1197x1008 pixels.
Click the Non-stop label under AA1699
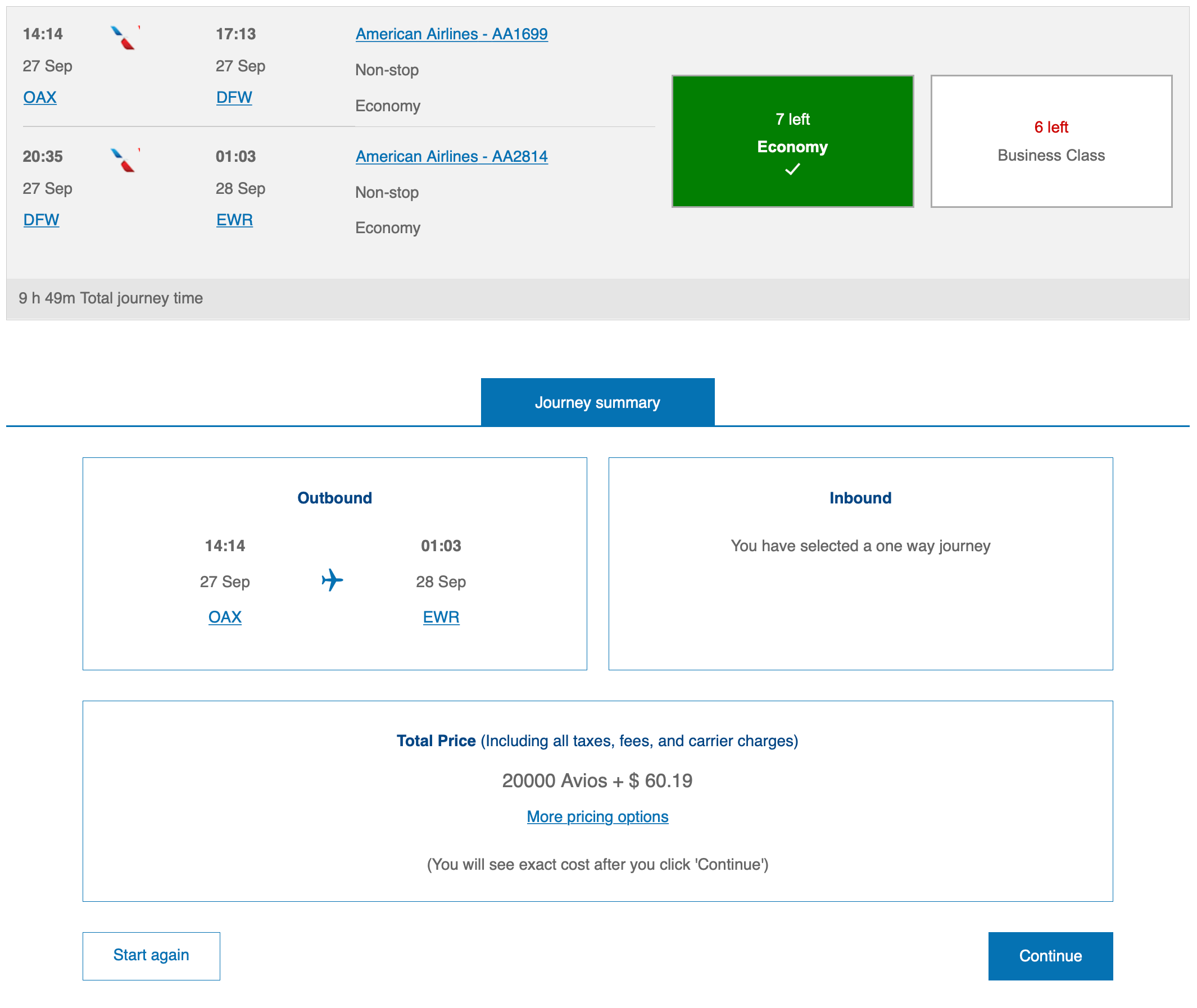coord(387,70)
